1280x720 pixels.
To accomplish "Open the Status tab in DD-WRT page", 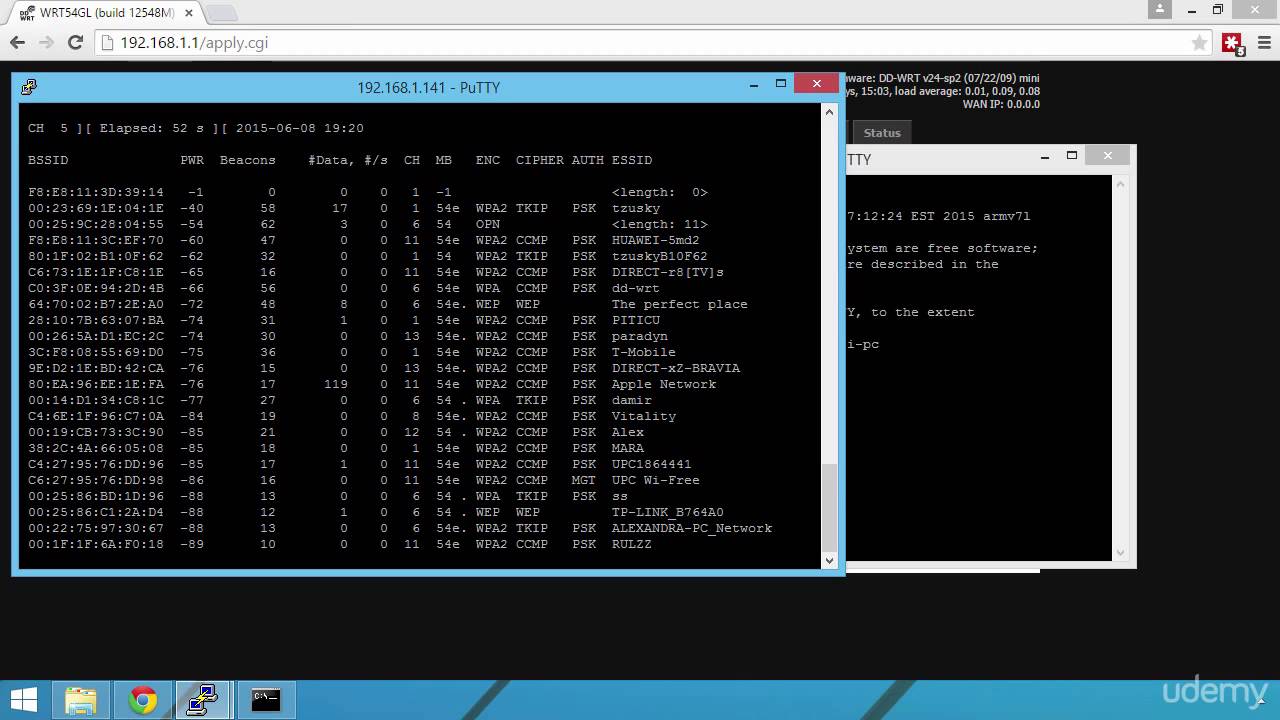I will (x=882, y=132).
